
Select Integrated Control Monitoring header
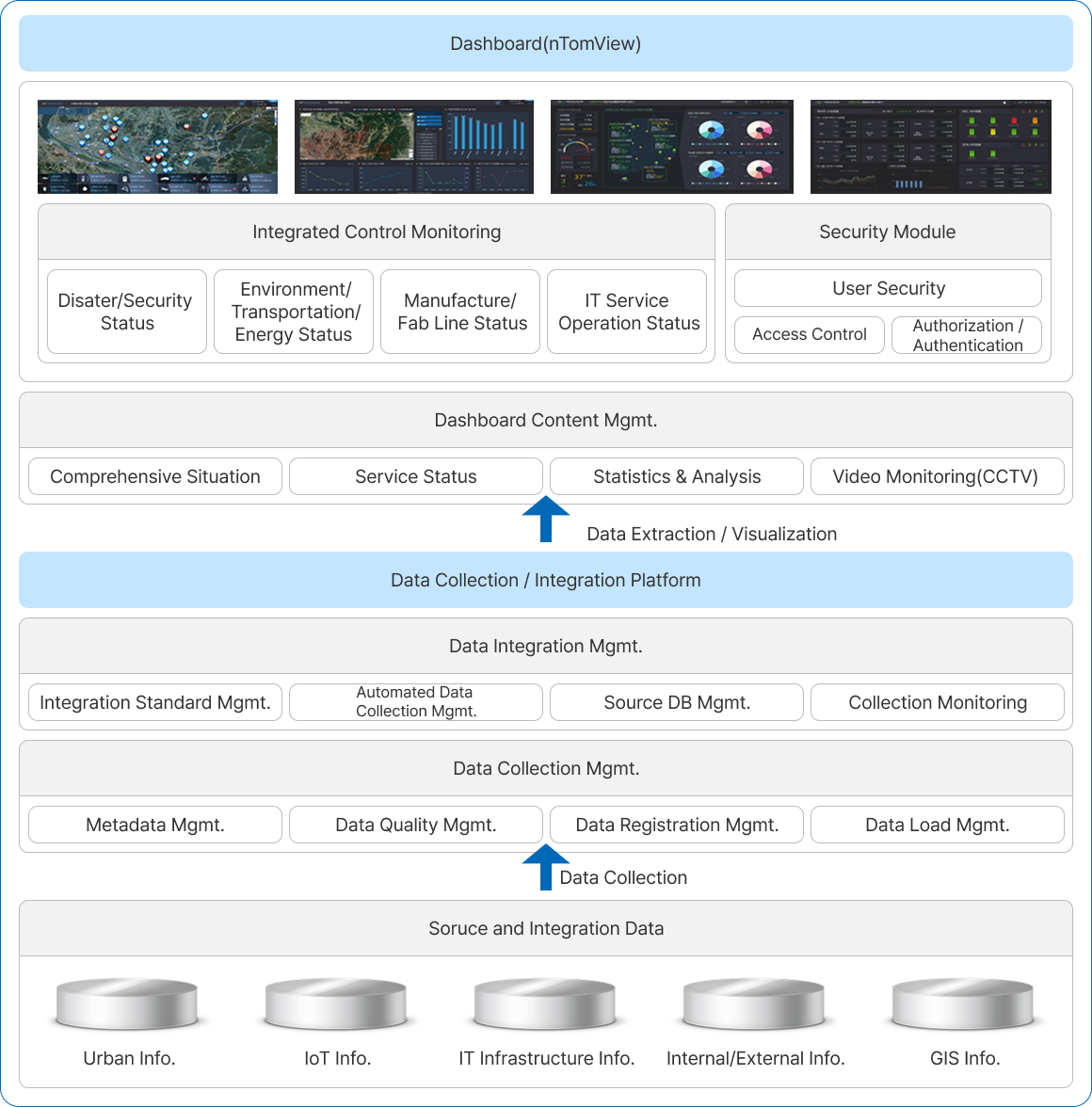coord(377,232)
